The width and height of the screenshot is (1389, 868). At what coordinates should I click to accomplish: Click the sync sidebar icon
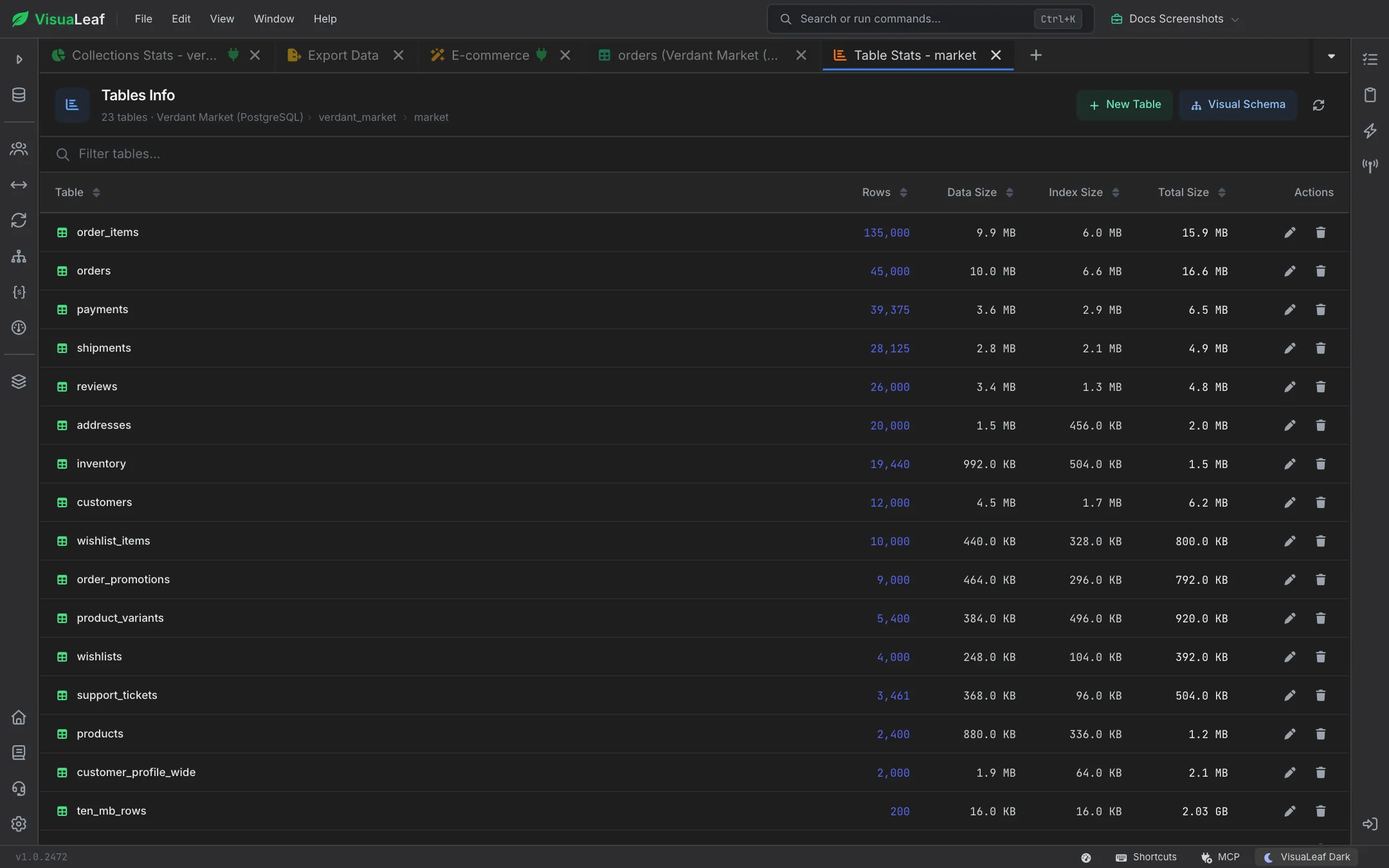[19, 221]
